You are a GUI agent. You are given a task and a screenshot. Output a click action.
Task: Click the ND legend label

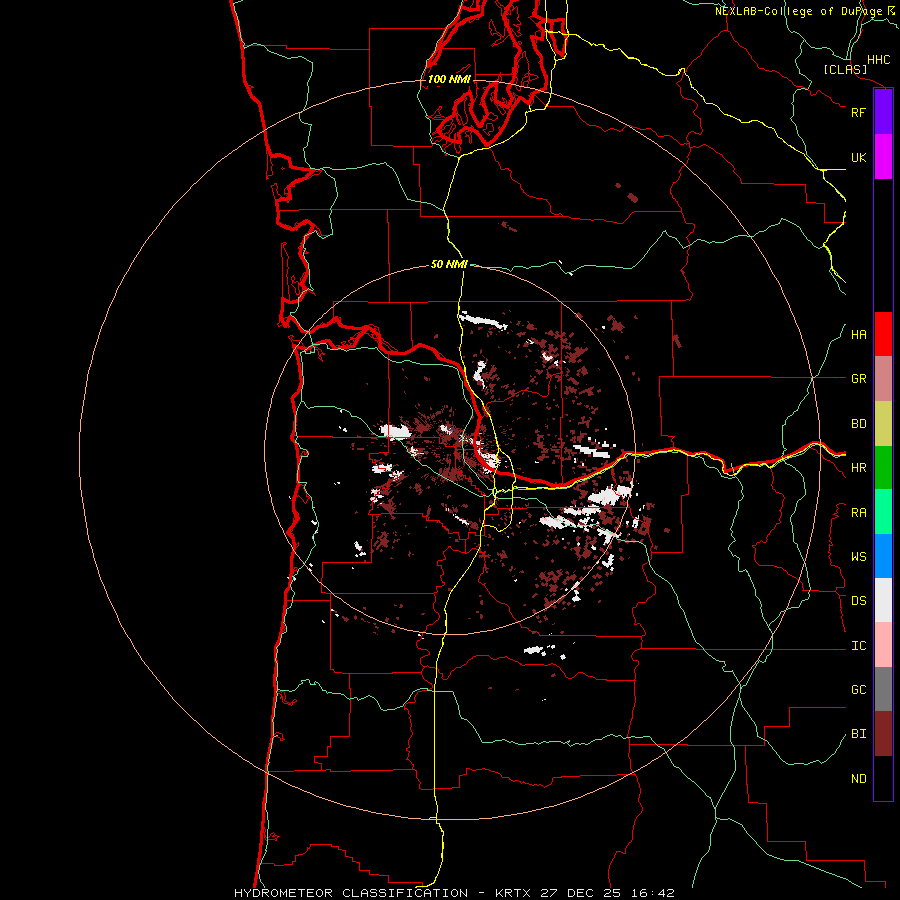tap(858, 779)
